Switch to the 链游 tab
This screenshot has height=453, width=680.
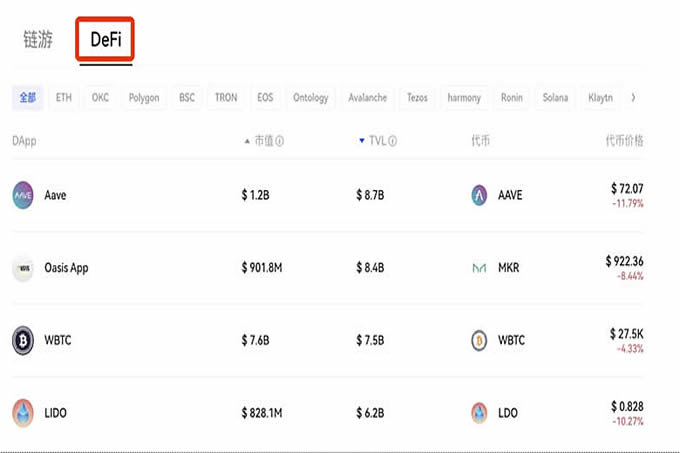click(x=38, y=41)
